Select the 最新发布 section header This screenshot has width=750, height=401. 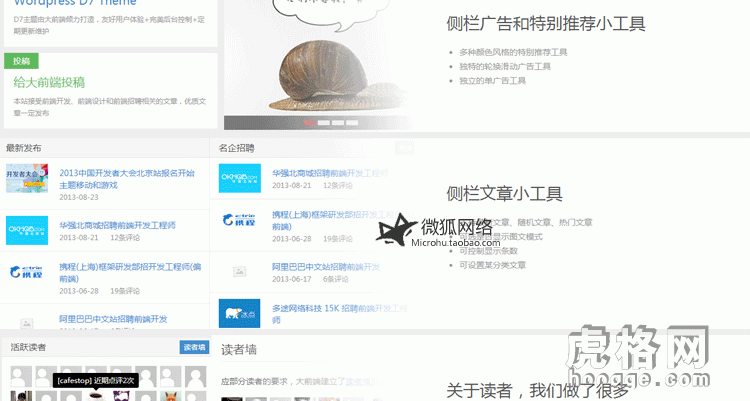pyautogui.click(x=24, y=148)
